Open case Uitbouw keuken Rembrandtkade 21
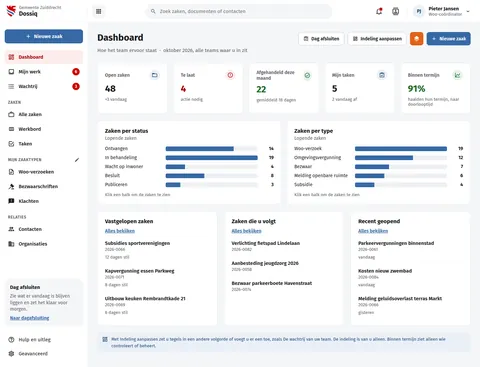The width and height of the screenshot is (480, 367). (145, 299)
